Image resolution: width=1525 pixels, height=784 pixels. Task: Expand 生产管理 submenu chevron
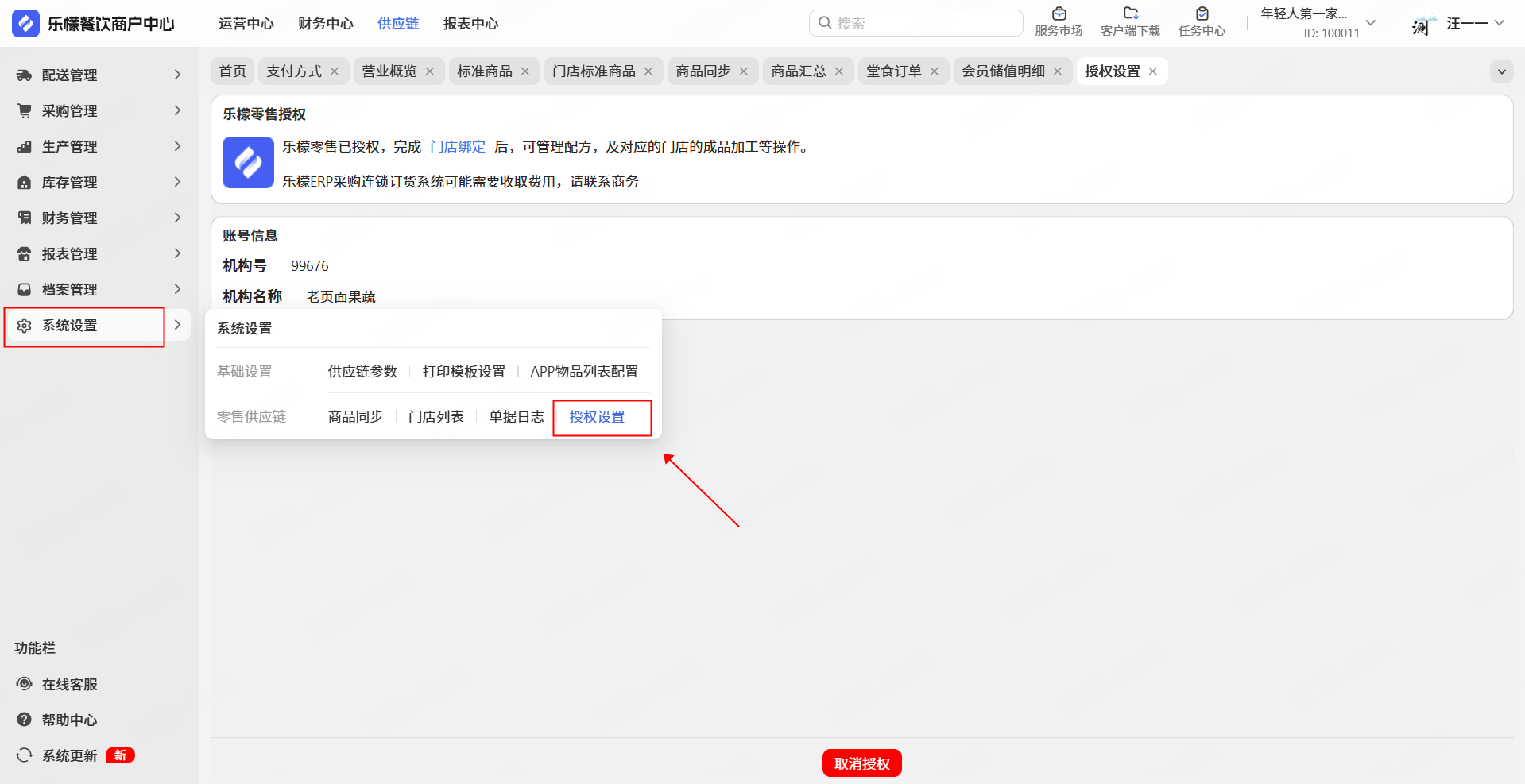177,146
